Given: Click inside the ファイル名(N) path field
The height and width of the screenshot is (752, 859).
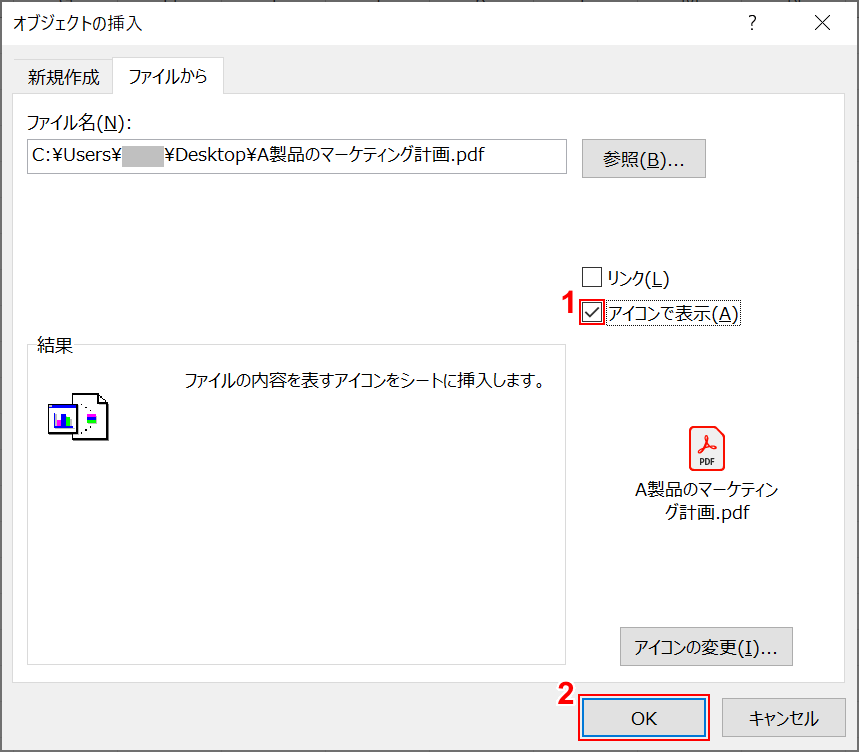Looking at the screenshot, I should (296, 156).
